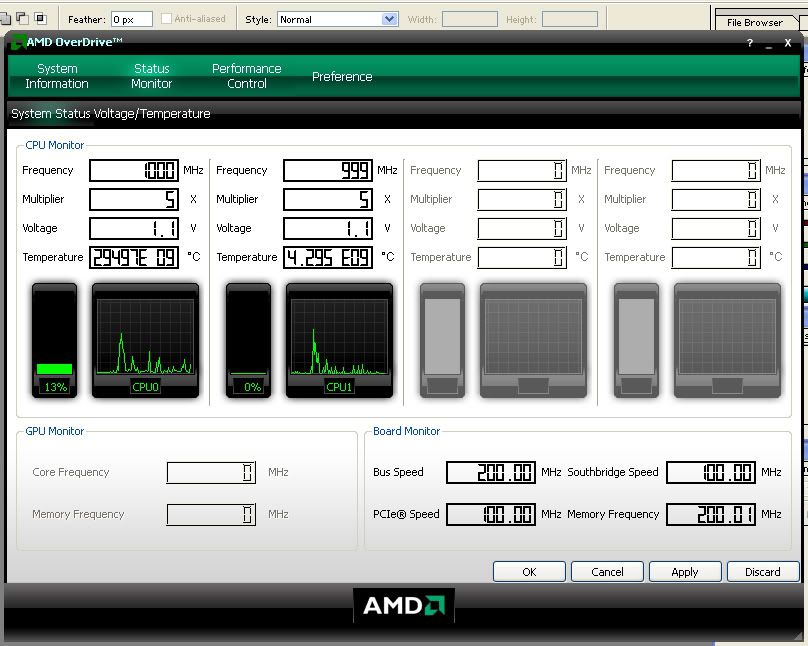Viewport: 808px width, 646px height.
Task: Click the Core Frequency label
Action: [x=71, y=472]
